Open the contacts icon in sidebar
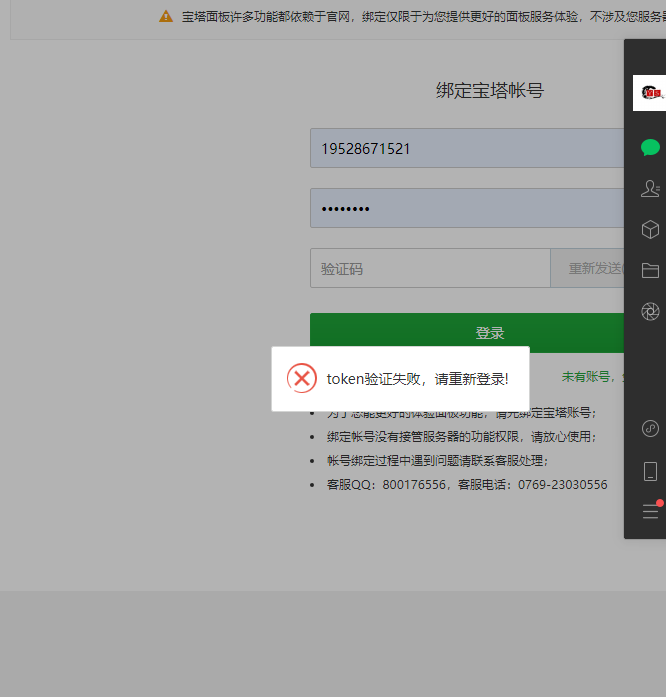 pyautogui.click(x=650, y=188)
